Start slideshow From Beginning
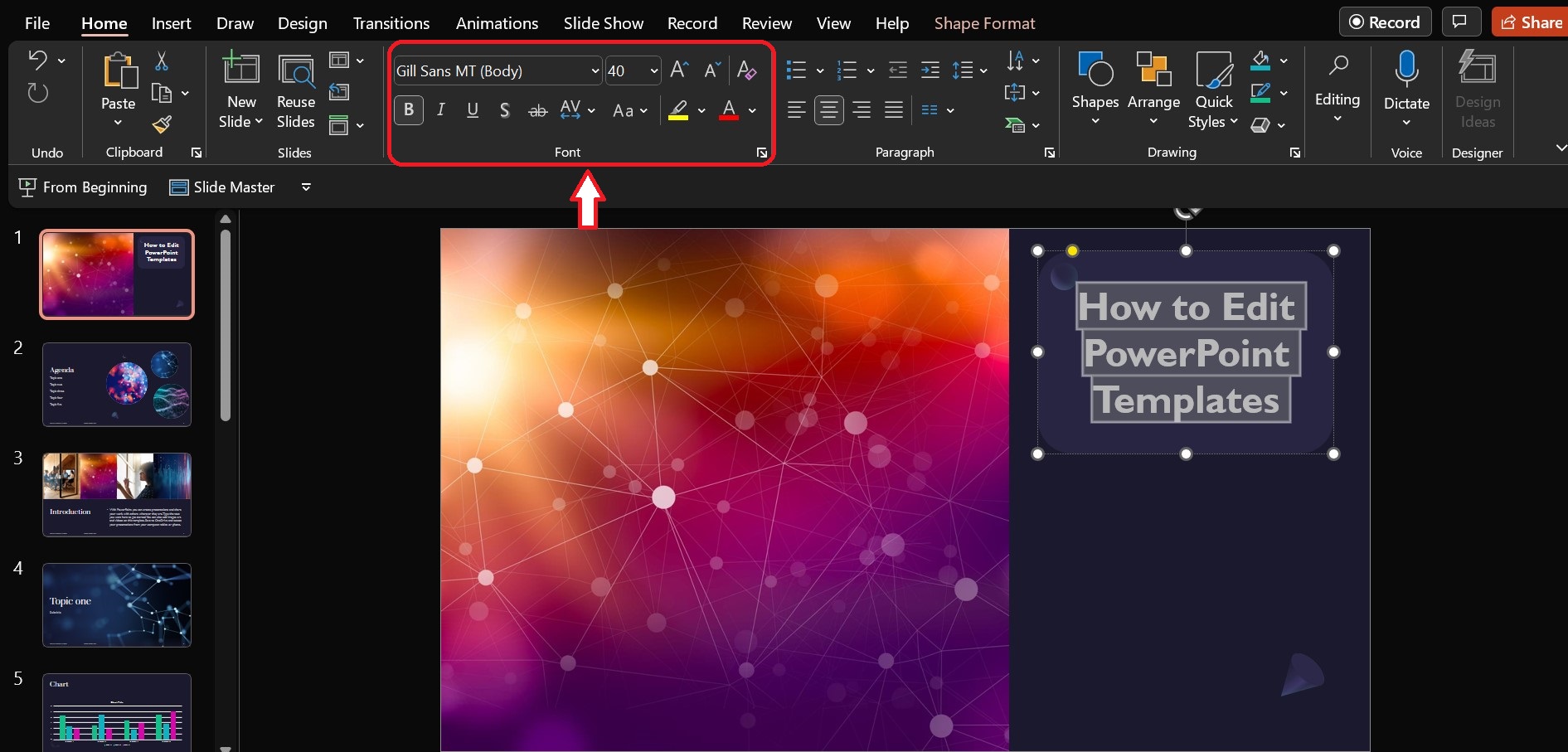1568x752 pixels. click(x=83, y=187)
